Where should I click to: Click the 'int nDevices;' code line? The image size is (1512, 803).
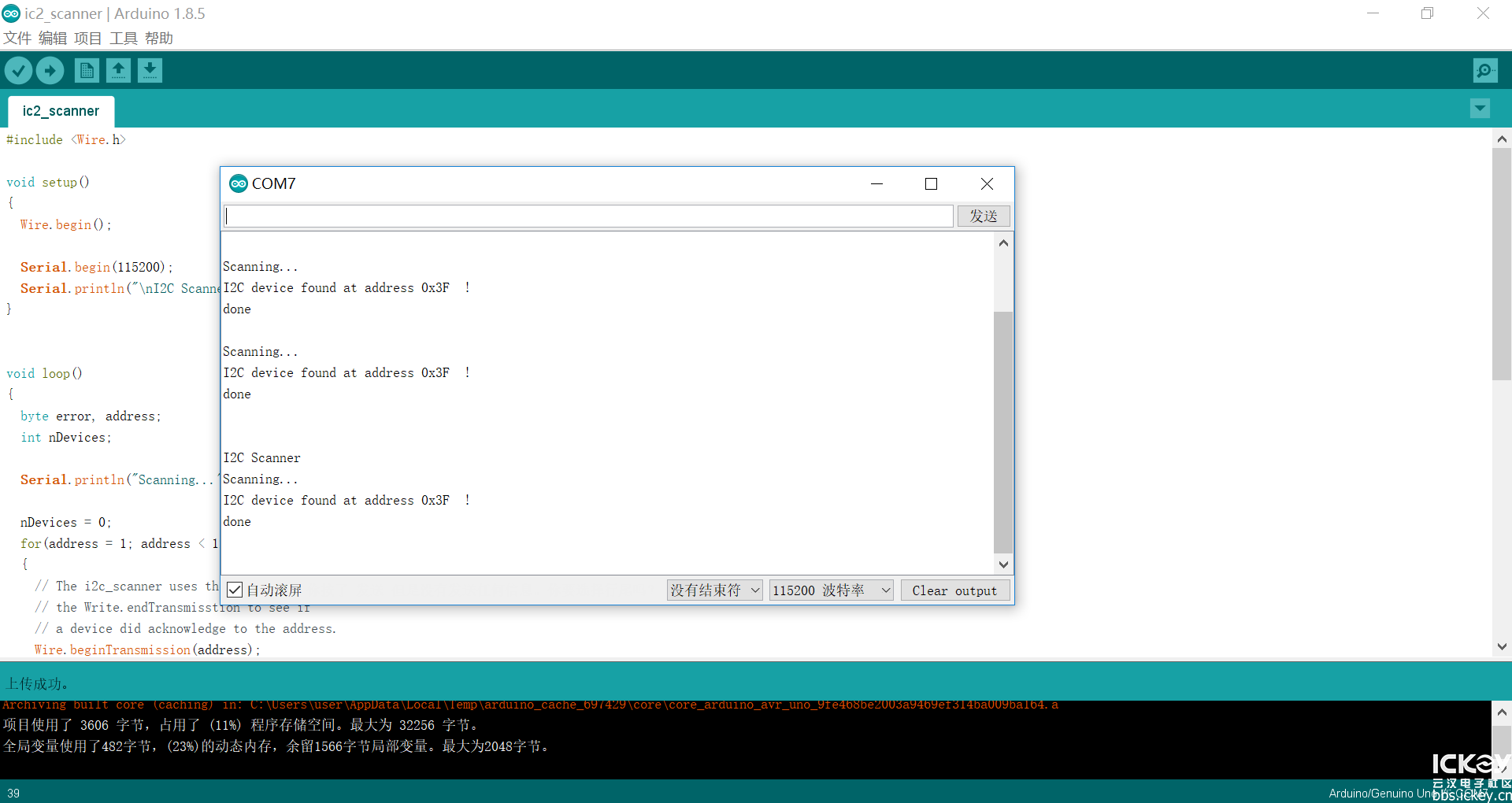pyautogui.click(x=66, y=437)
